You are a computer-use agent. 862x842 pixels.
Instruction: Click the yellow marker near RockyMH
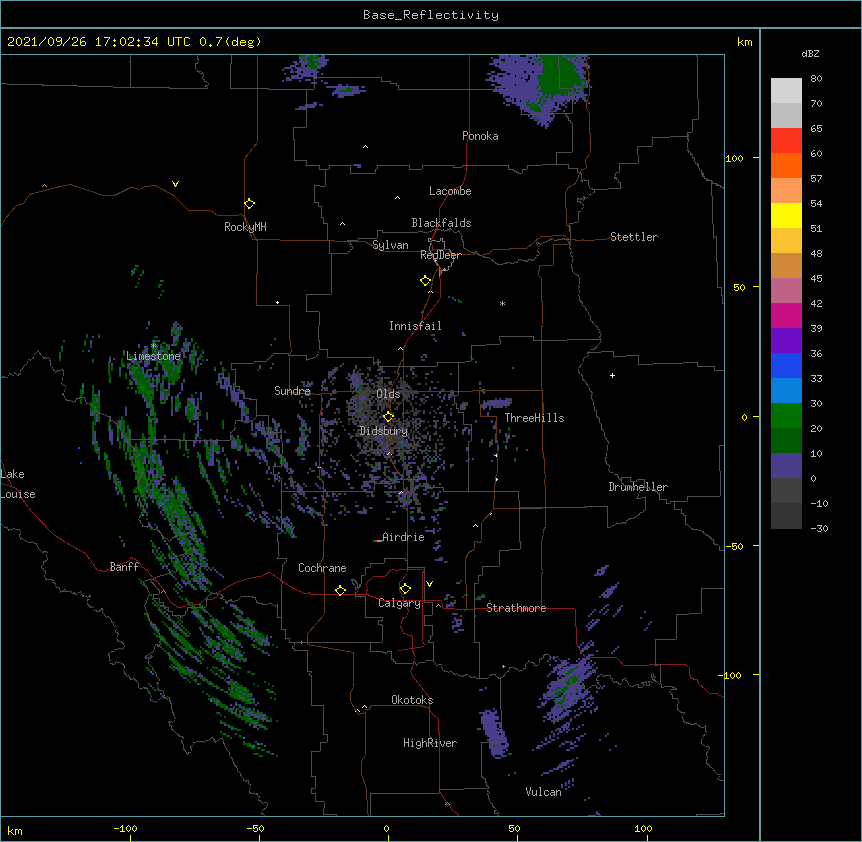pyautogui.click(x=249, y=204)
